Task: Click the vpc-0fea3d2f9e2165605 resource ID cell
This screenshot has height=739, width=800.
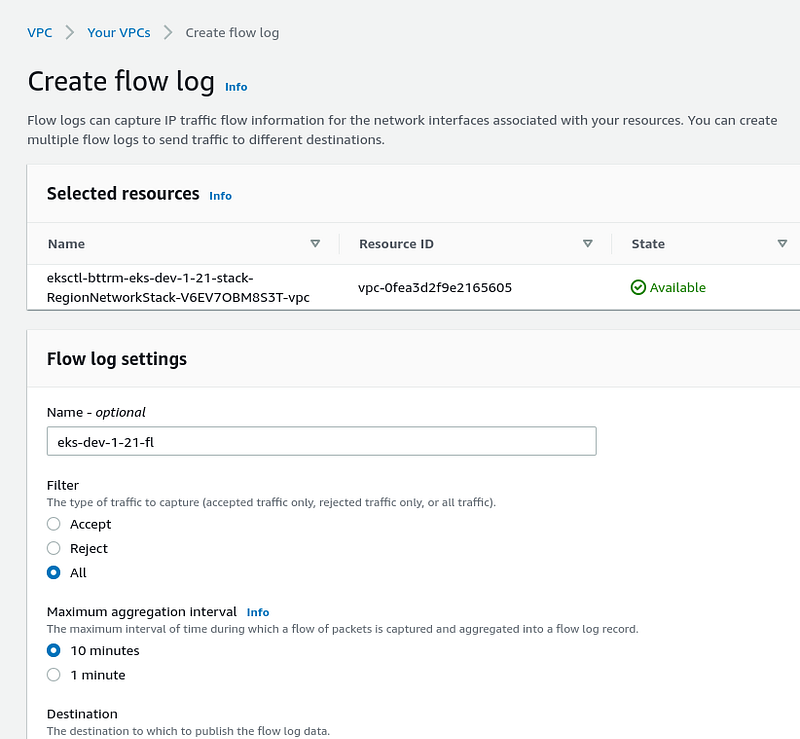Action: 435,288
